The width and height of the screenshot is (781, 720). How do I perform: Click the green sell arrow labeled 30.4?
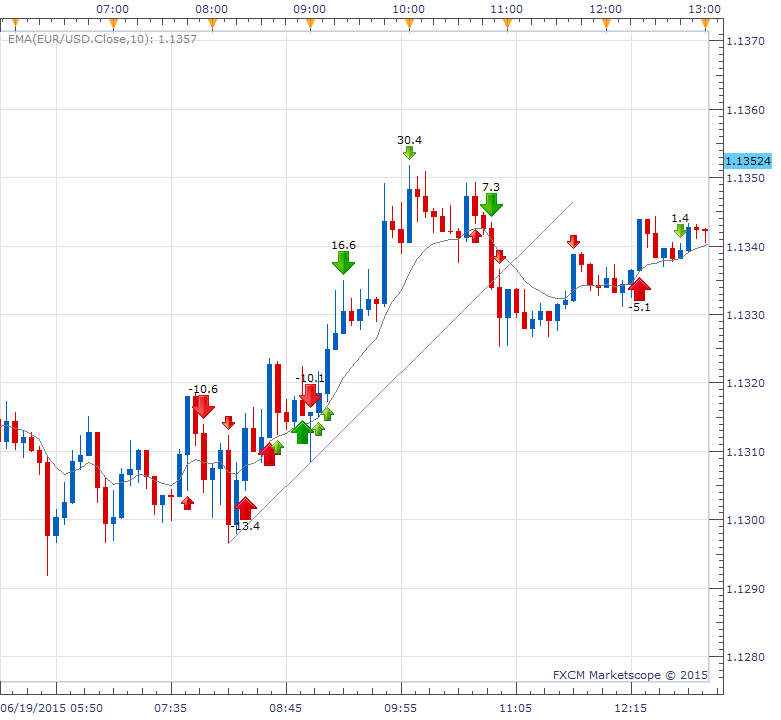click(x=409, y=153)
